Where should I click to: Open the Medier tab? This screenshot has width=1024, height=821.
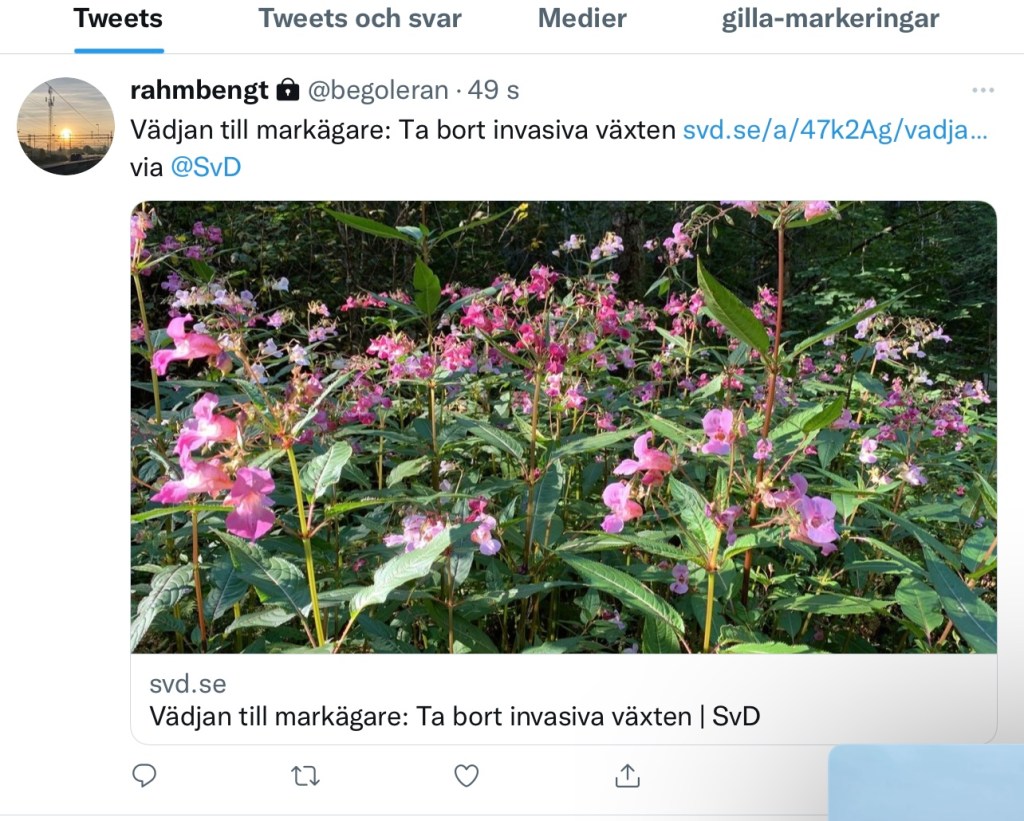582,19
